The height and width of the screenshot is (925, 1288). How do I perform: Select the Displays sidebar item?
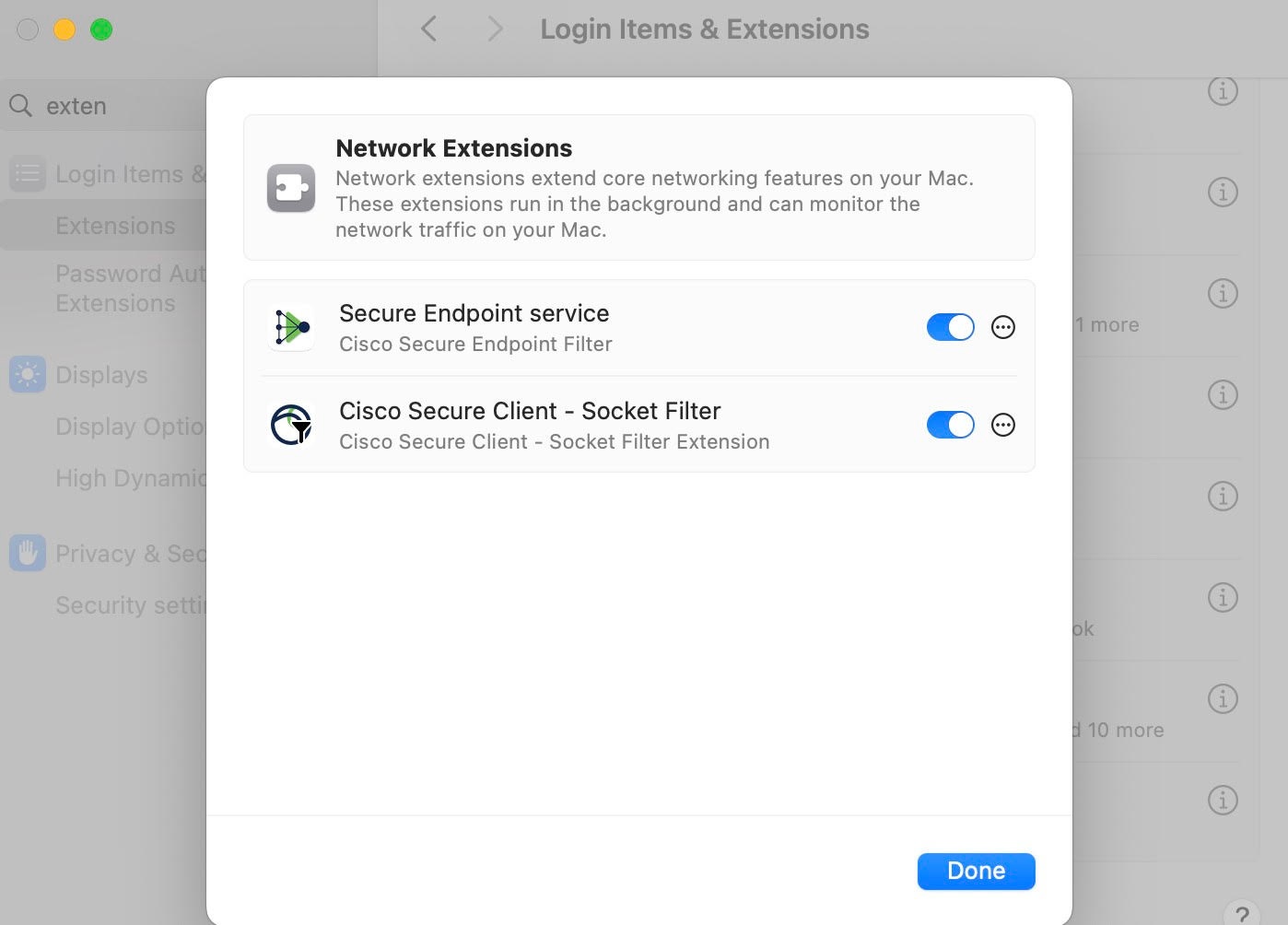[103, 375]
